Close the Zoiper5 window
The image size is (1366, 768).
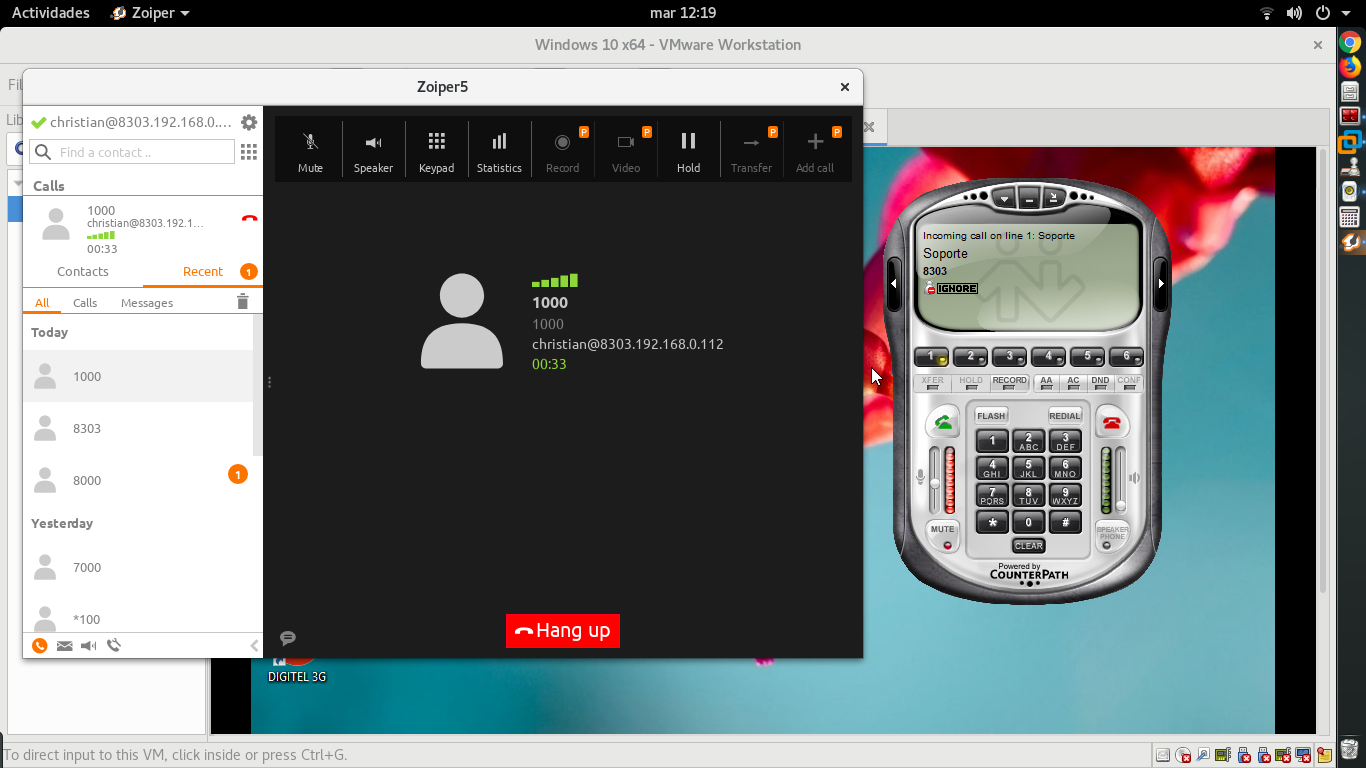point(845,87)
